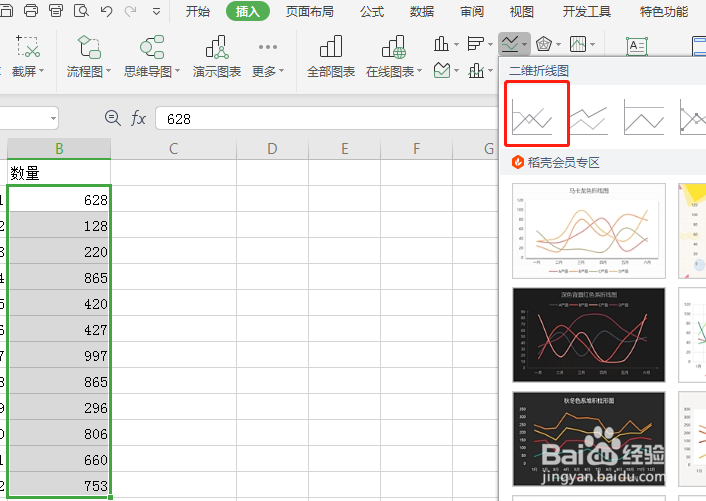The width and height of the screenshot is (706, 501).
Task: Click the line chart ribbon icon
Action: tap(510, 44)
